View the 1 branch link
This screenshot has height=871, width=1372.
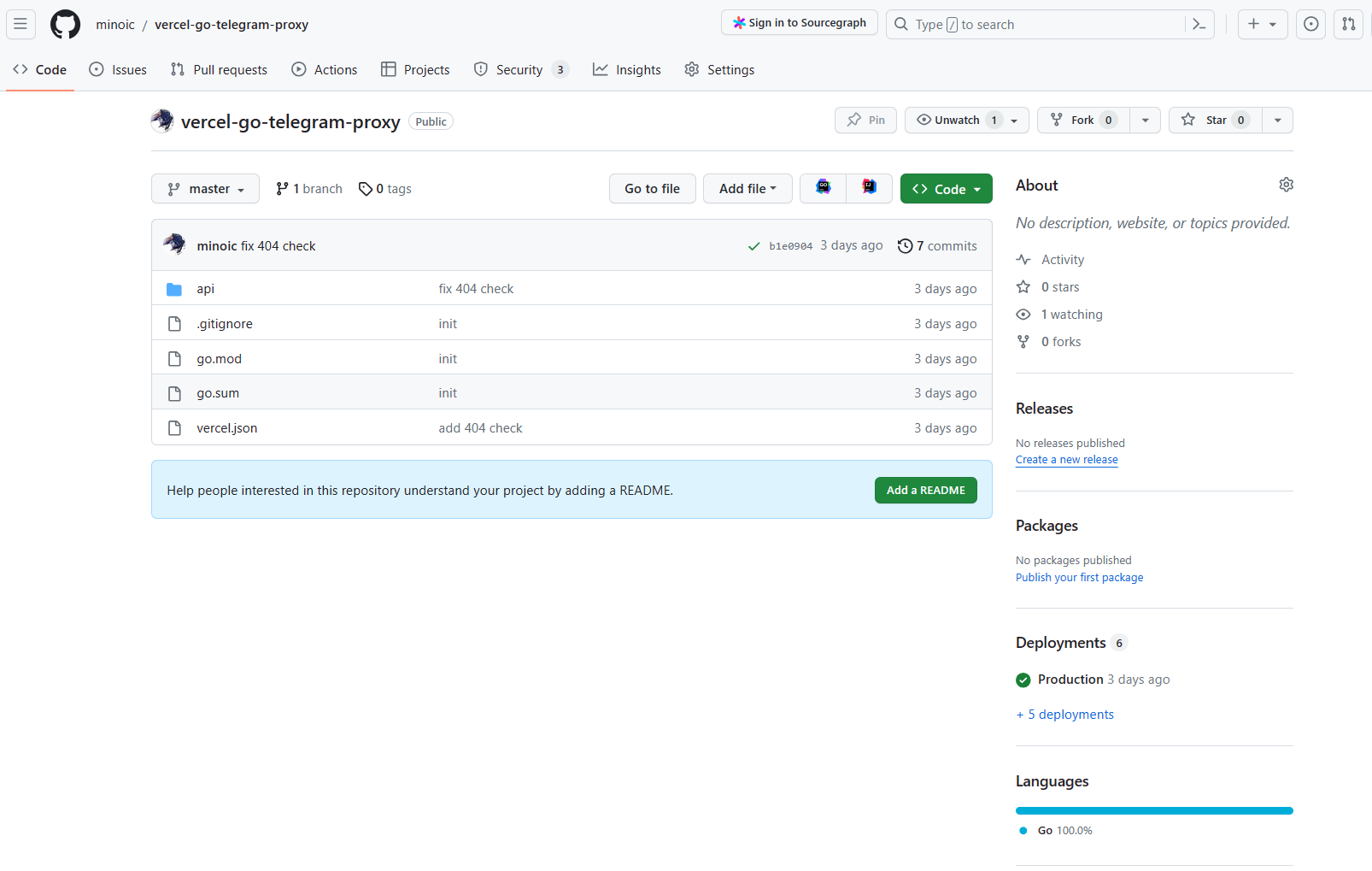point(308,189)
